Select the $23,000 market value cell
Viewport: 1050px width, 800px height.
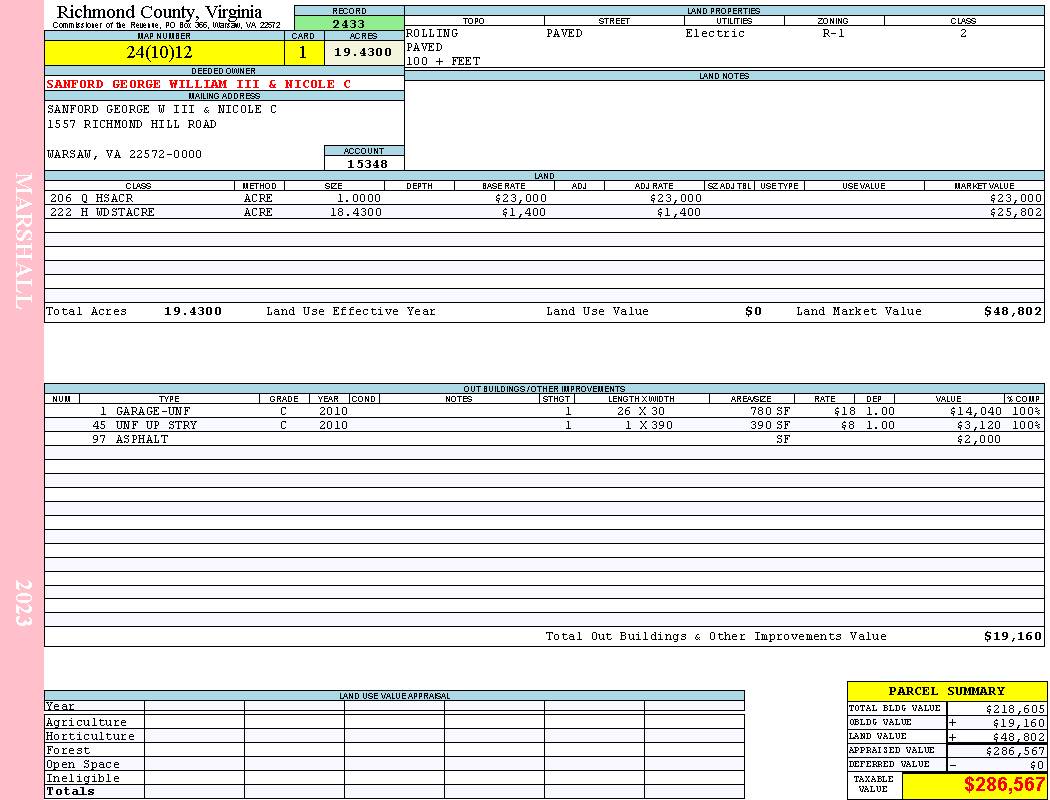(1015, 198)
